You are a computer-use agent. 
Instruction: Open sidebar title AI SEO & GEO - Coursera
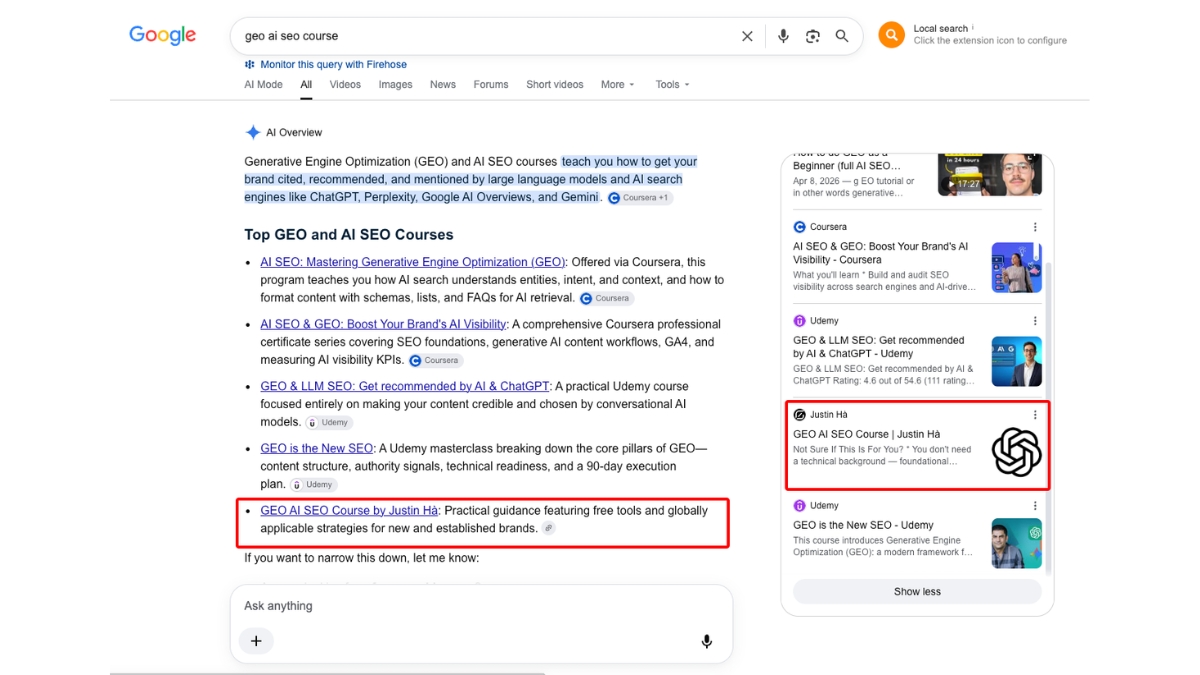(x=880, y=253)
